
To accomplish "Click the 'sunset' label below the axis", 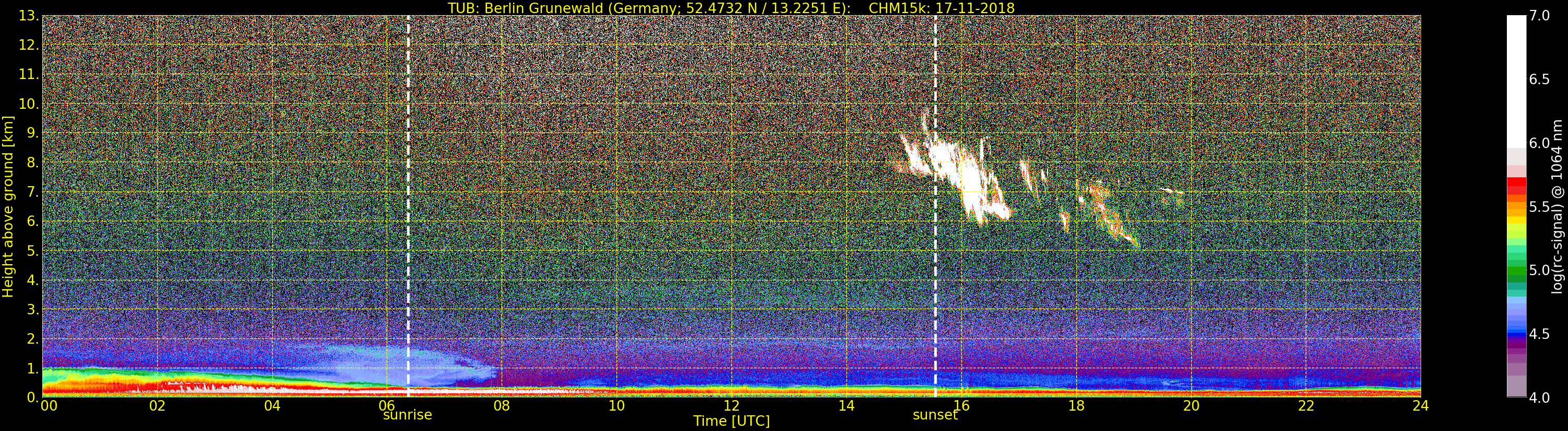I will coord(935,415).
